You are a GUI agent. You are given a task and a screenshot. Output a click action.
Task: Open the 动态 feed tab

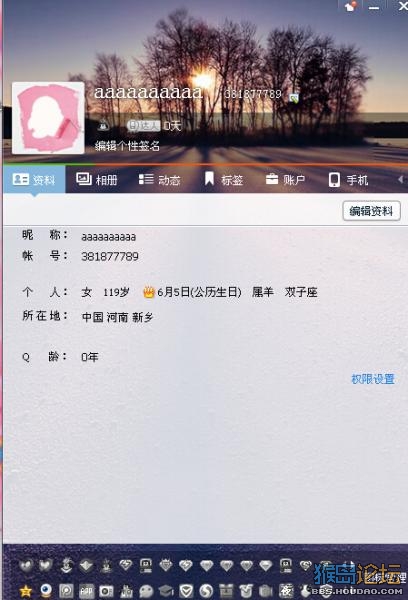tap(159, 179)
